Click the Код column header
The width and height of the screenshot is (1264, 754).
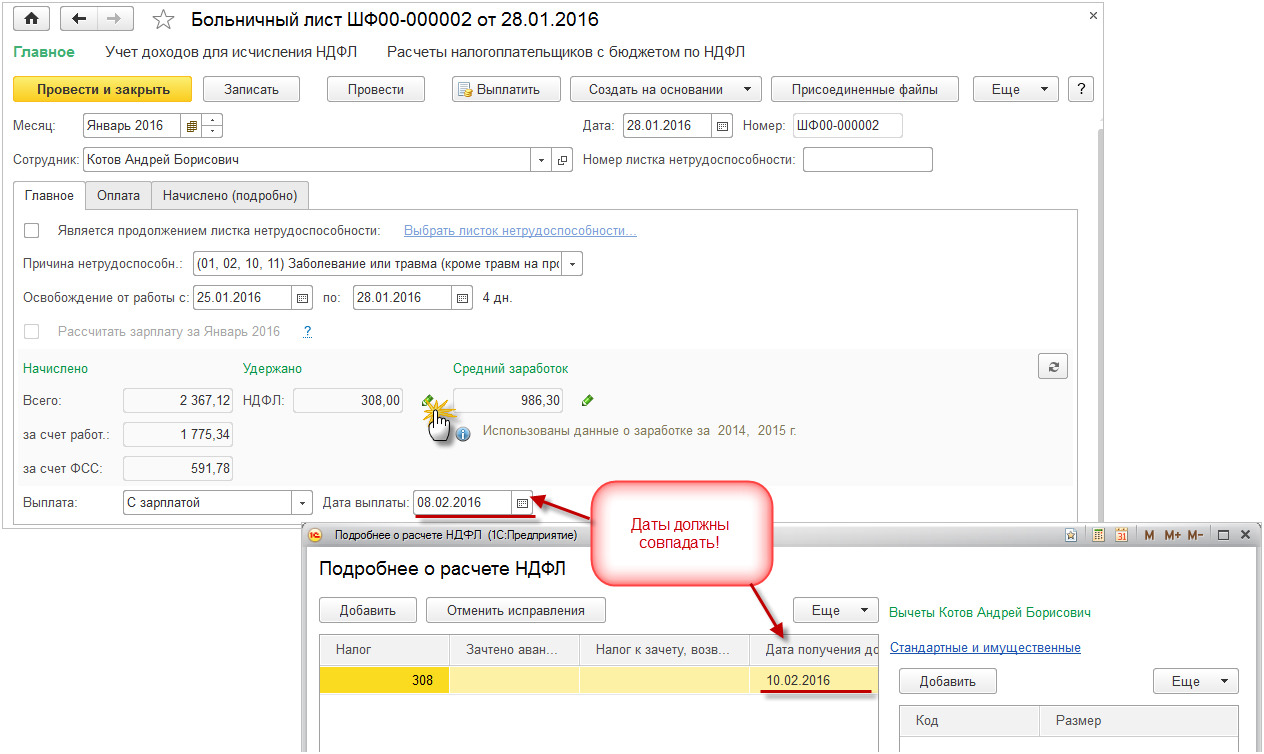[x=970, y=721]
